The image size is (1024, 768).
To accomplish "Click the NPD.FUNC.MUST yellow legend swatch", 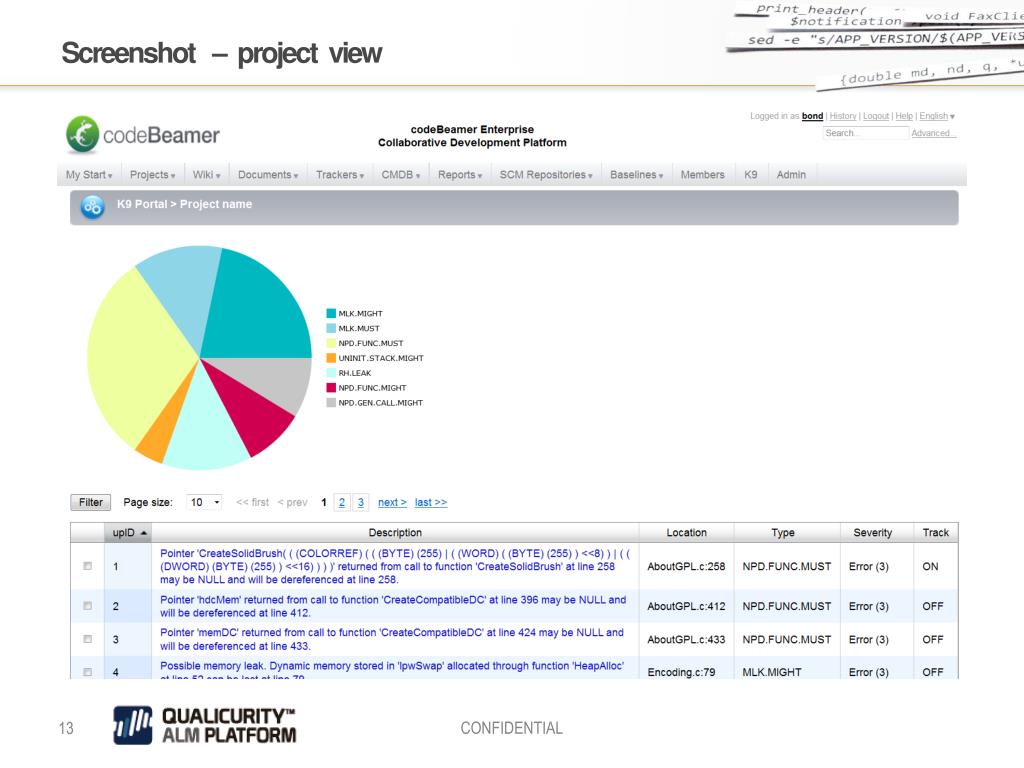I will pyautogui.click(x=331, y=343).
